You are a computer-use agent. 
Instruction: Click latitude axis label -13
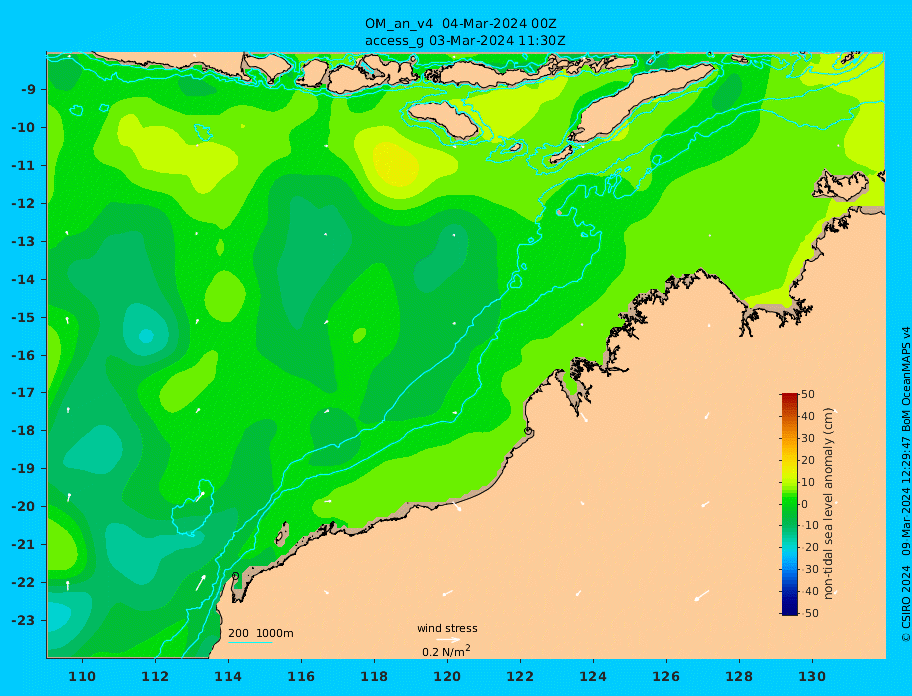point(23,241)
